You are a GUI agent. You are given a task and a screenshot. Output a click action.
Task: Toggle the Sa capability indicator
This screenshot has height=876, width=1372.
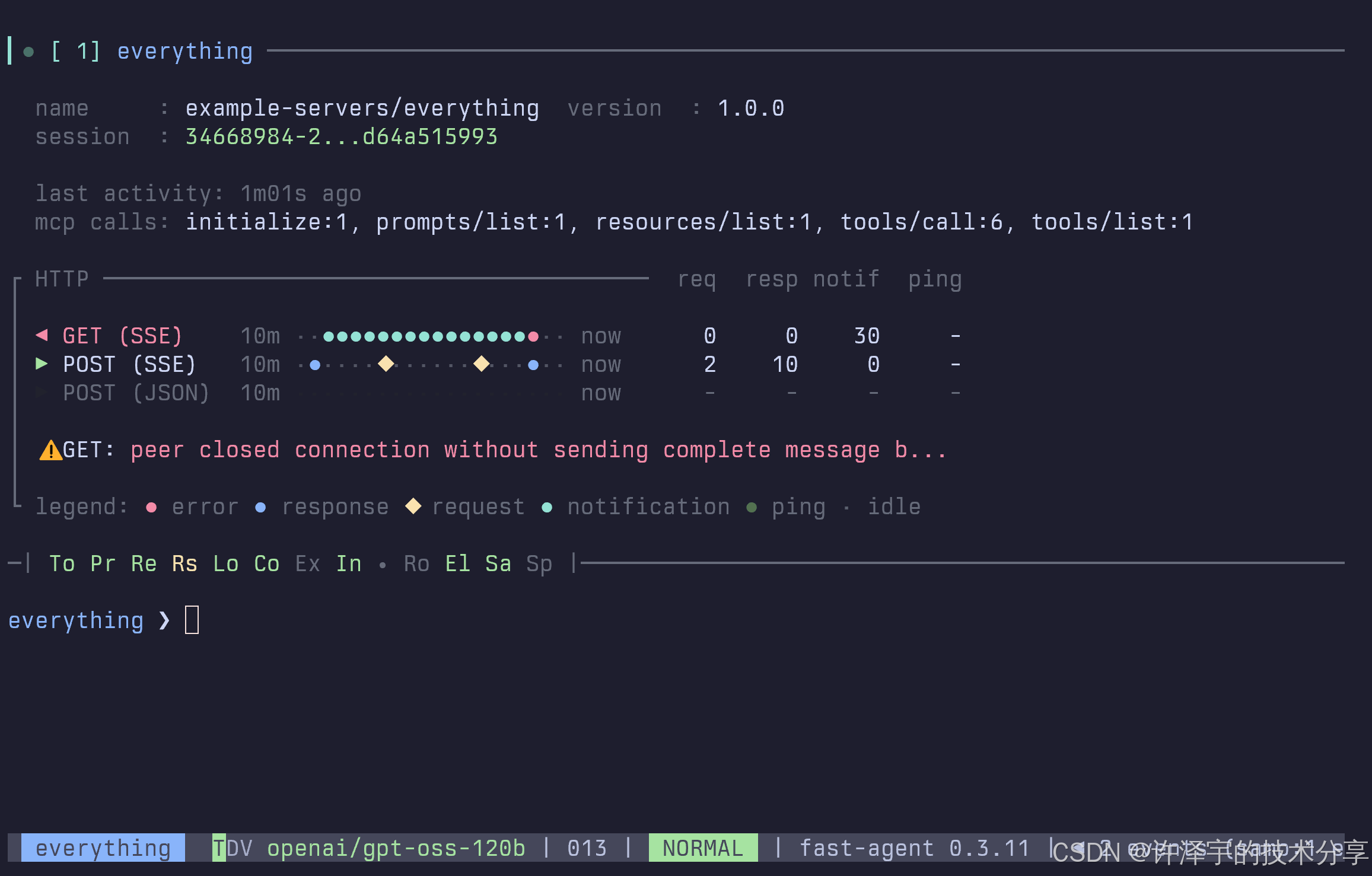498,563
